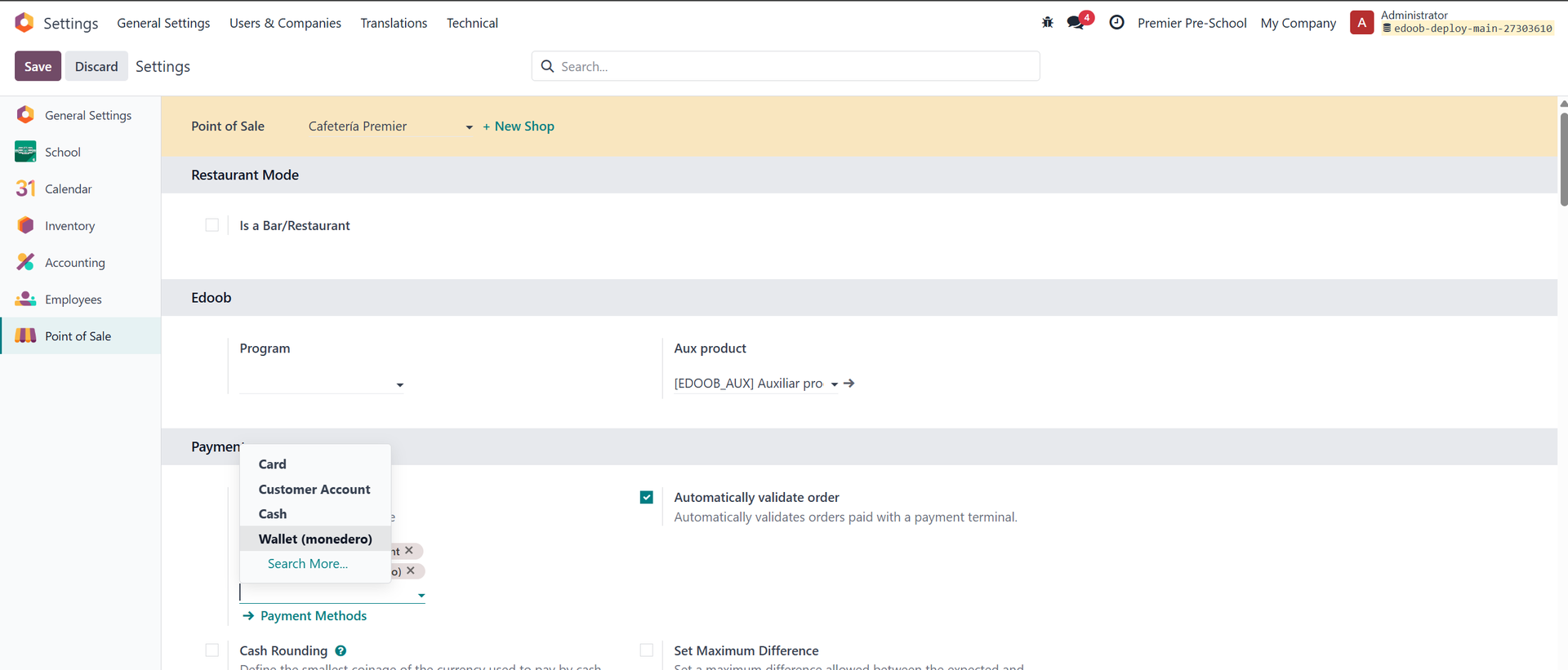Click + New Shop
The height and width of the screenshot is (670, 1568).
coord(519,126)
